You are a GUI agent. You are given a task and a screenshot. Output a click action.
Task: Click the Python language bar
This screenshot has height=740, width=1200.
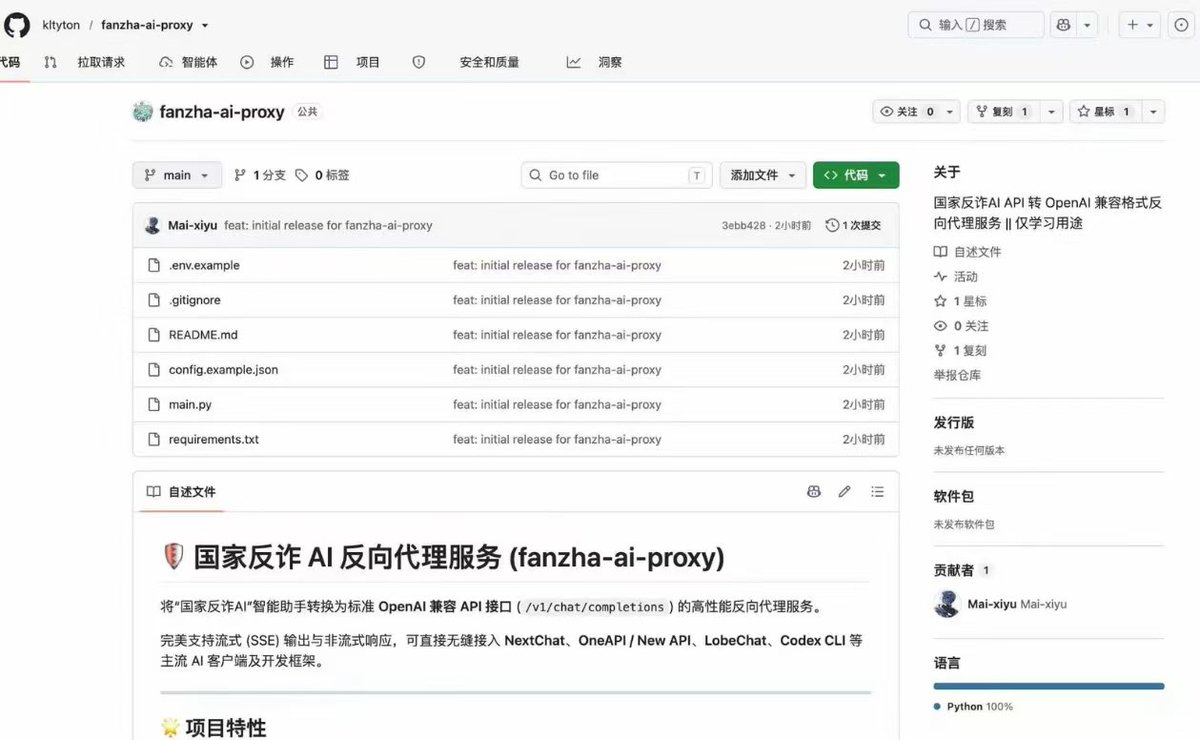[1049, 686]
